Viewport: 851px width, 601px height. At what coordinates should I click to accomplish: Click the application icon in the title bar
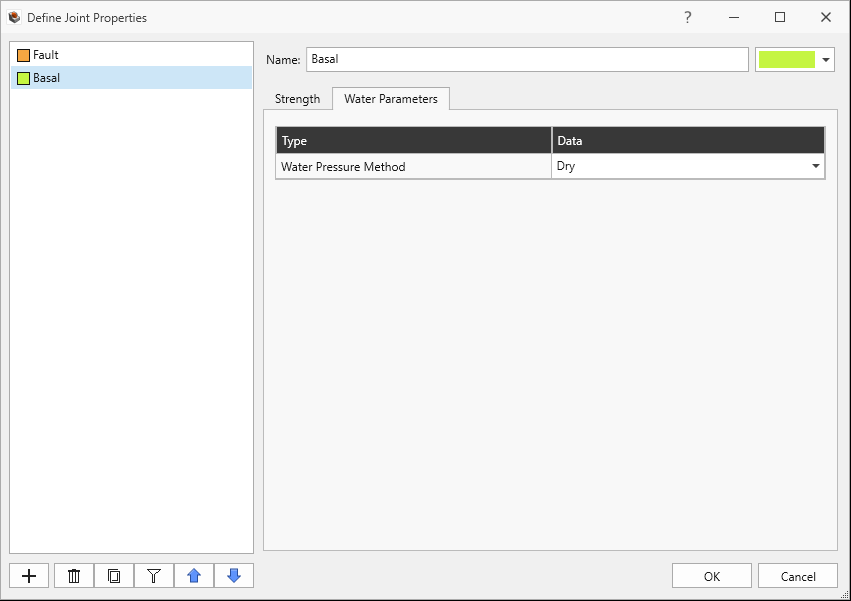[x=14, y=17]
